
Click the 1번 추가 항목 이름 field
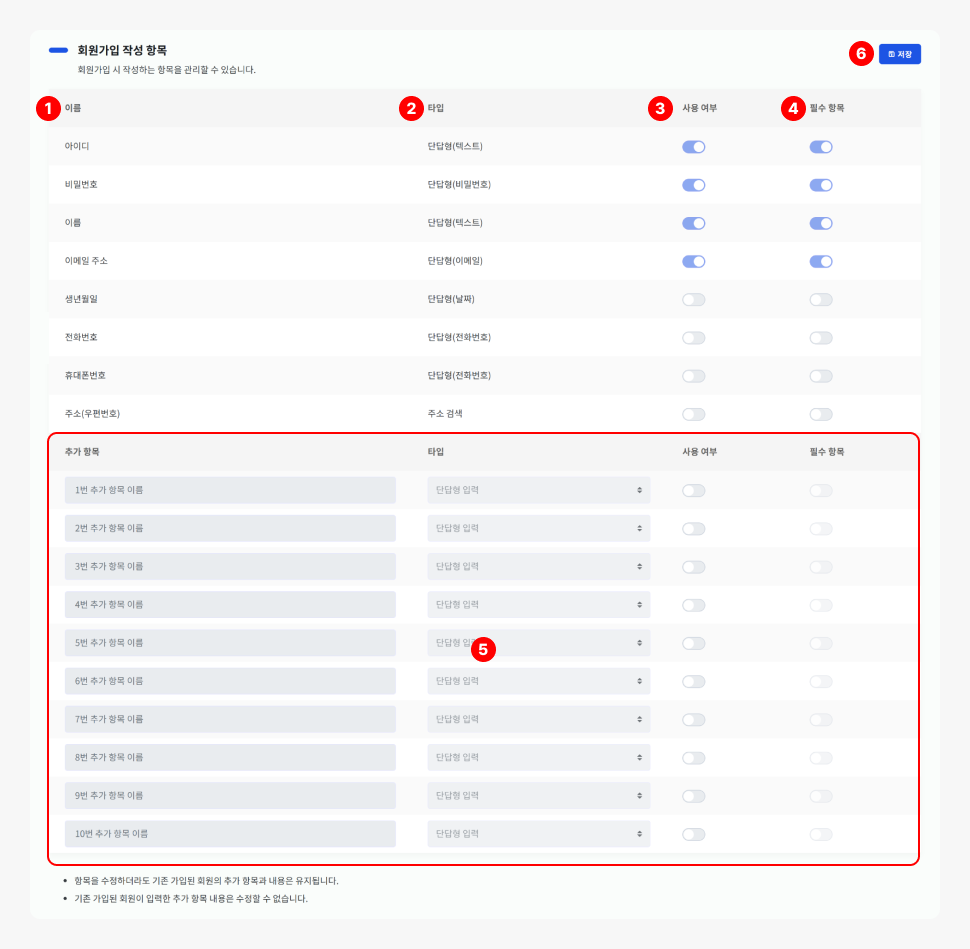(x=230, y=490)
